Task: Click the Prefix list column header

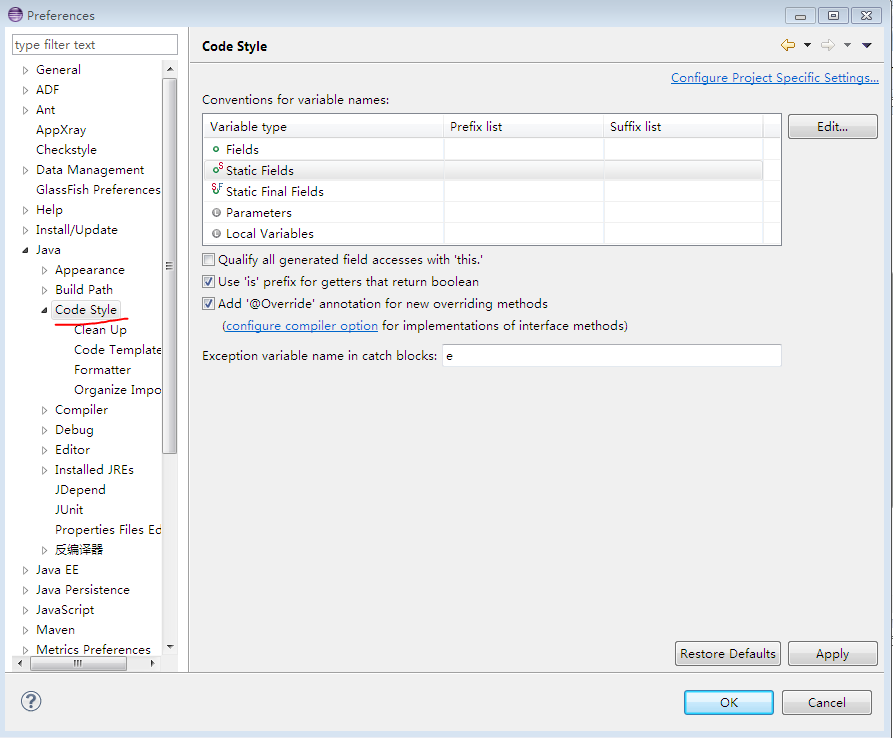Action: point(523,126)
